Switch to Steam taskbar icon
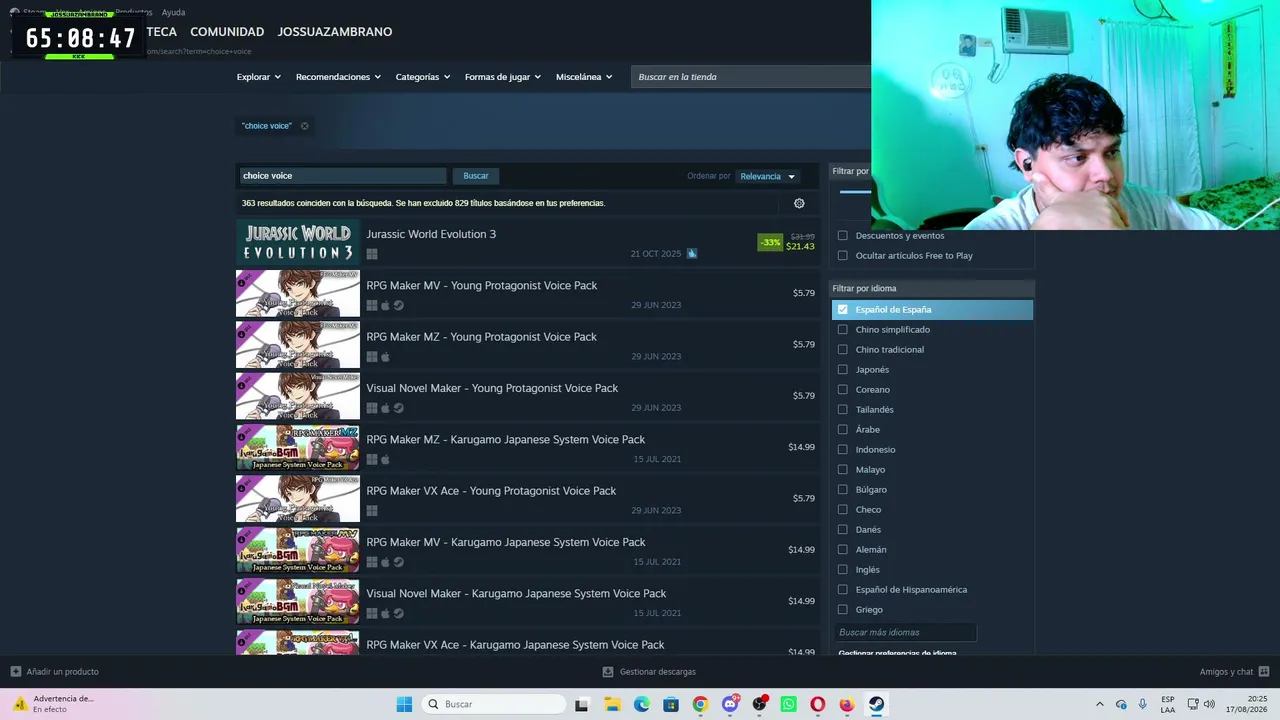The height and width of the screenshot is (720, 1280). [x=877, y=704]
